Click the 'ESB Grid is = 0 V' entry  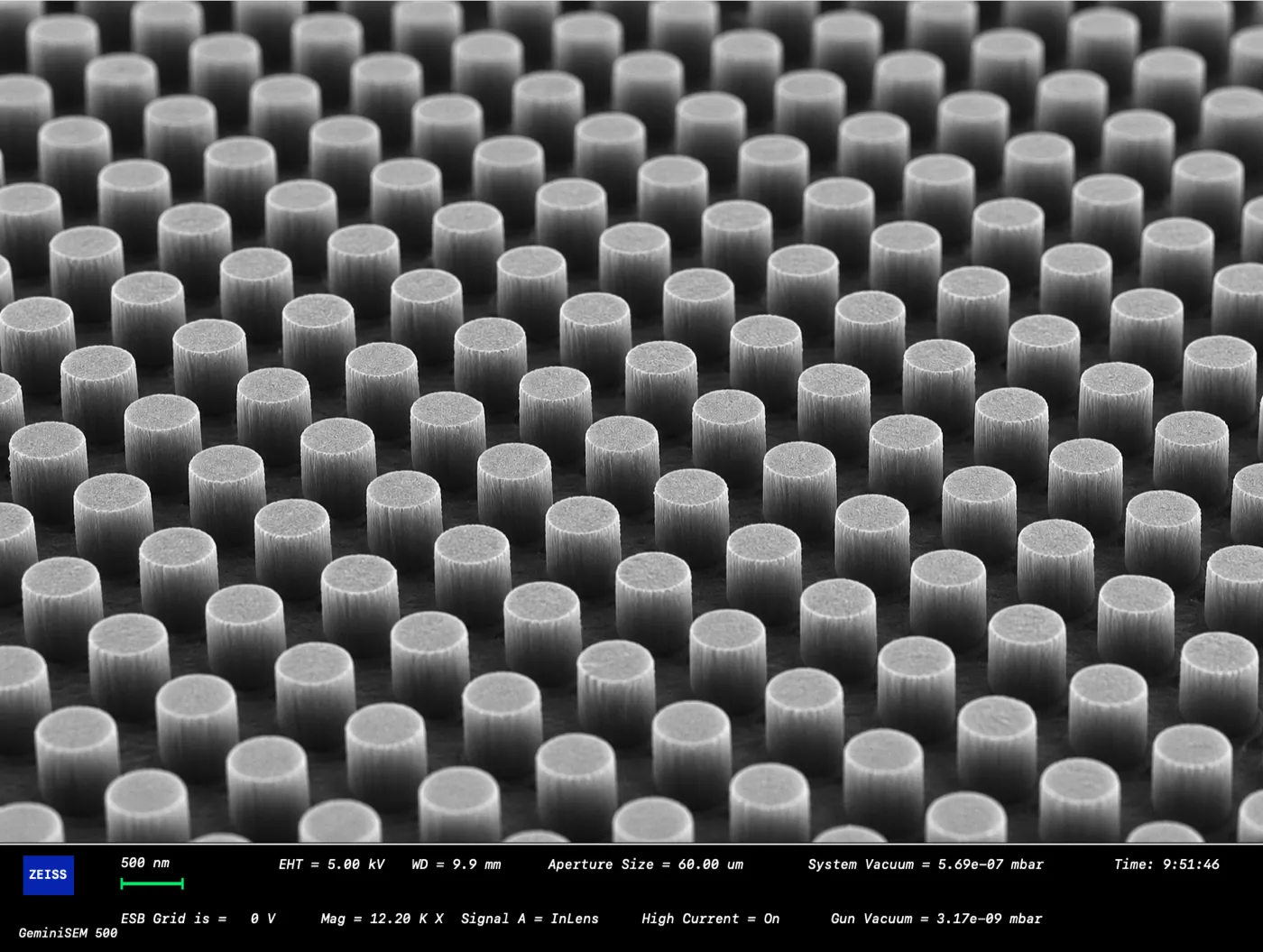(198, 919)
